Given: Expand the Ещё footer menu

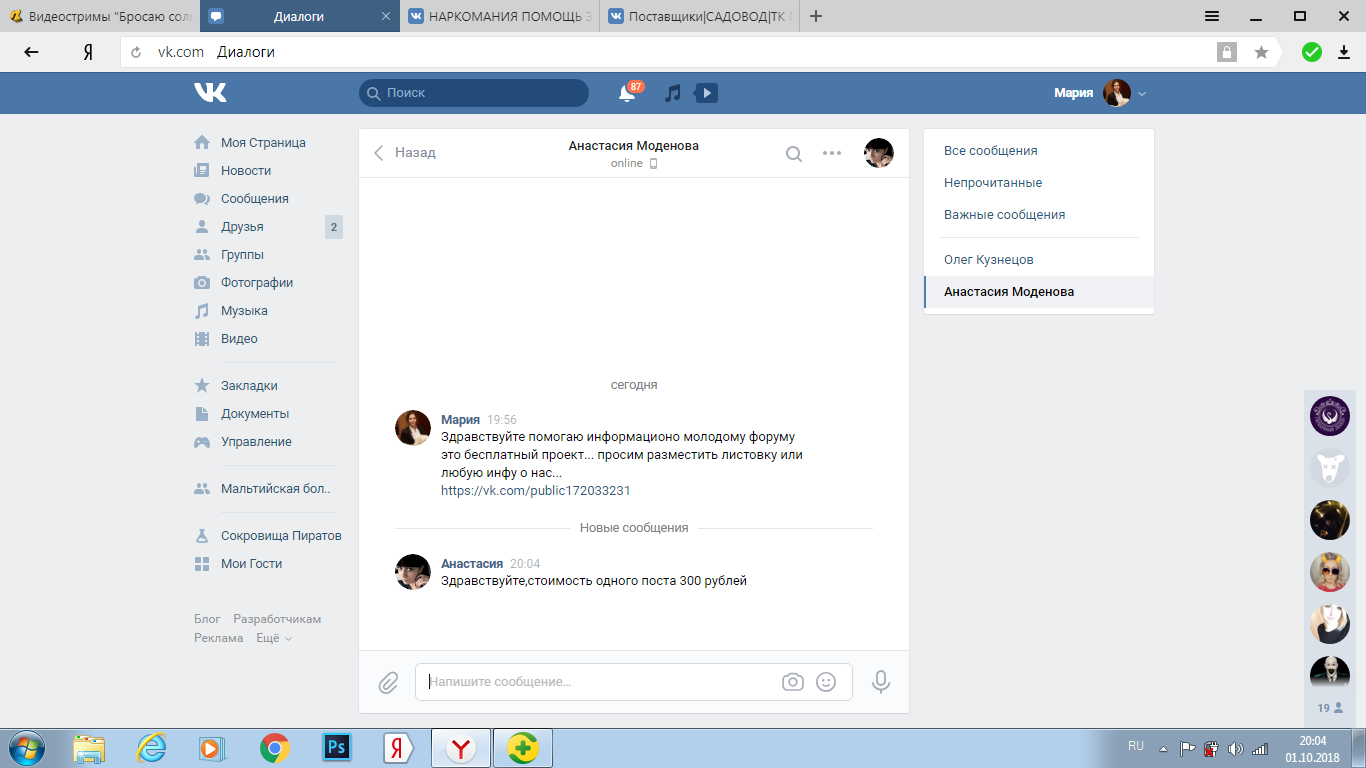Looking at the screenshot, I should coord(274,638).
